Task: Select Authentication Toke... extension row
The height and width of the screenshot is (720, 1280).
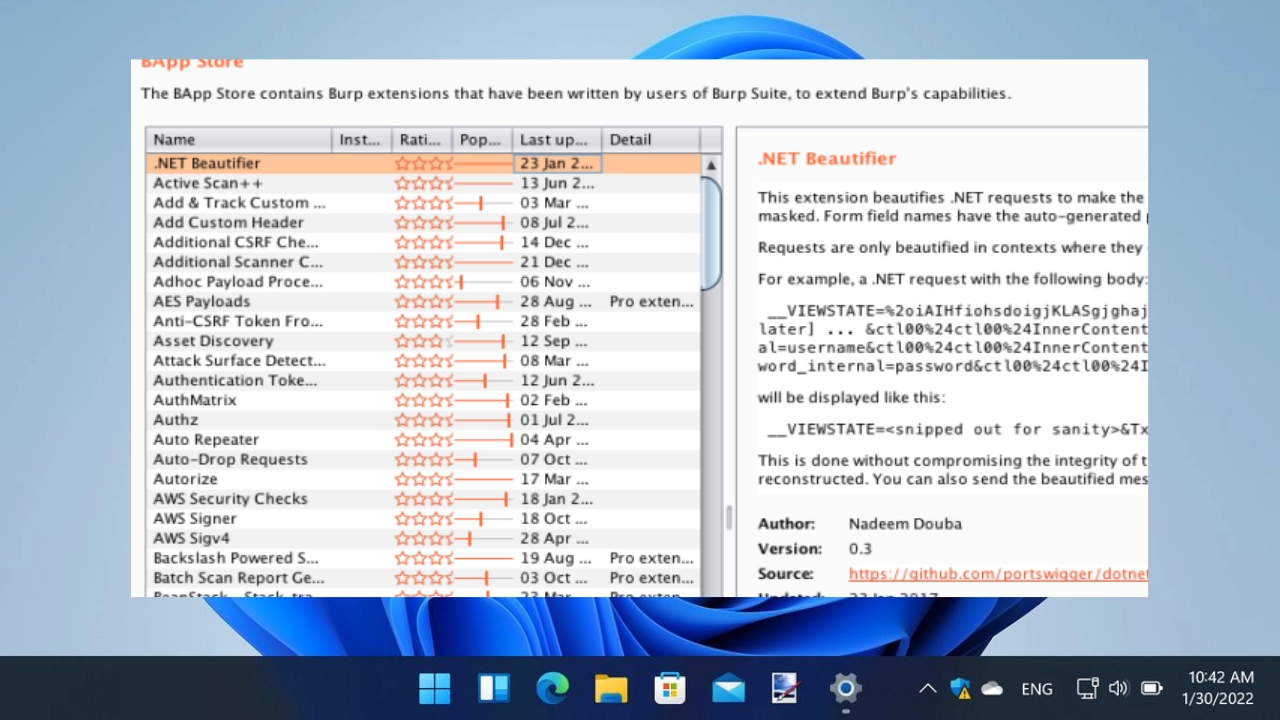Action: [423, 380]
